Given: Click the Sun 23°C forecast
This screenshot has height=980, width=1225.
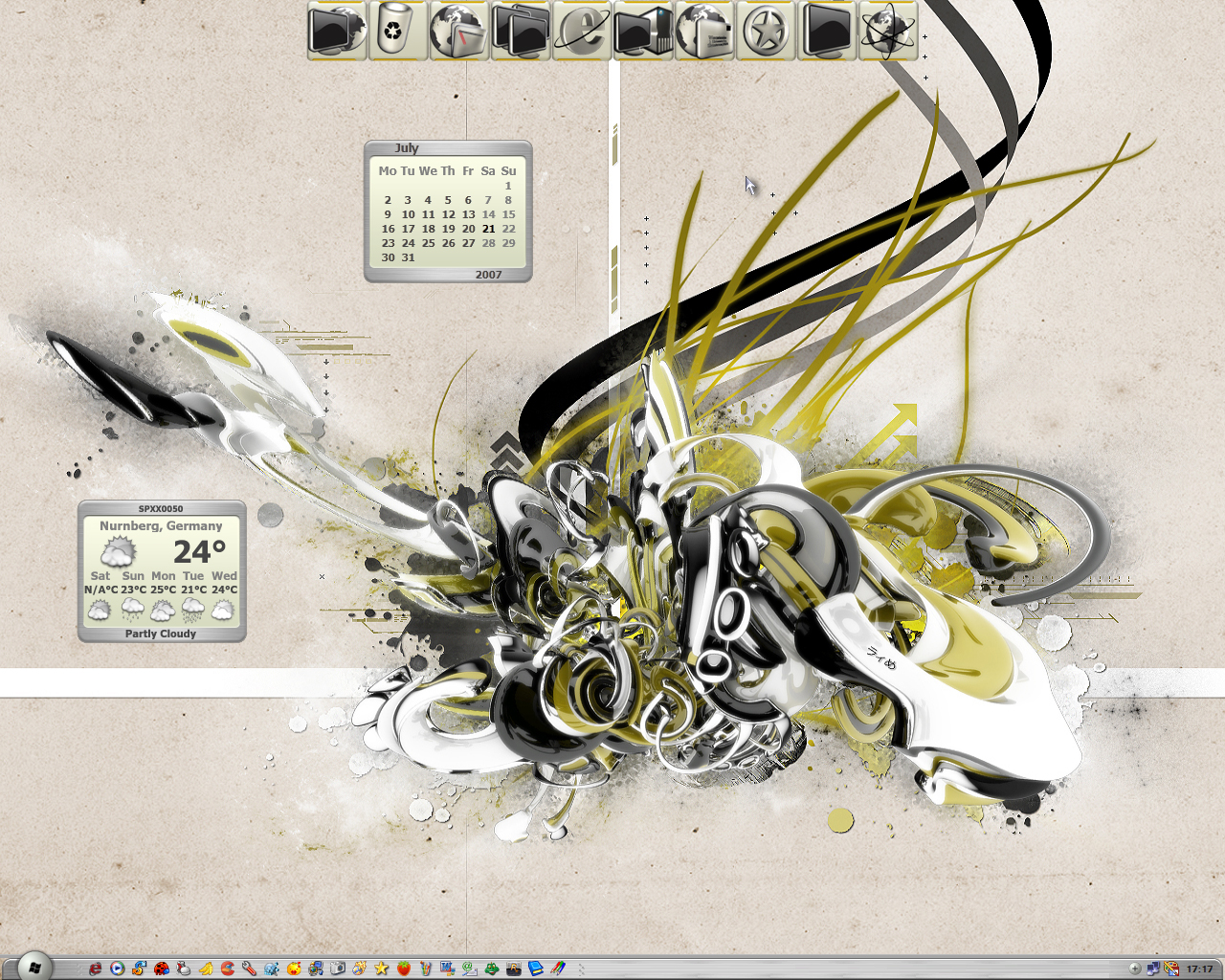Looking at the screenshot, I should click(133, 597).
